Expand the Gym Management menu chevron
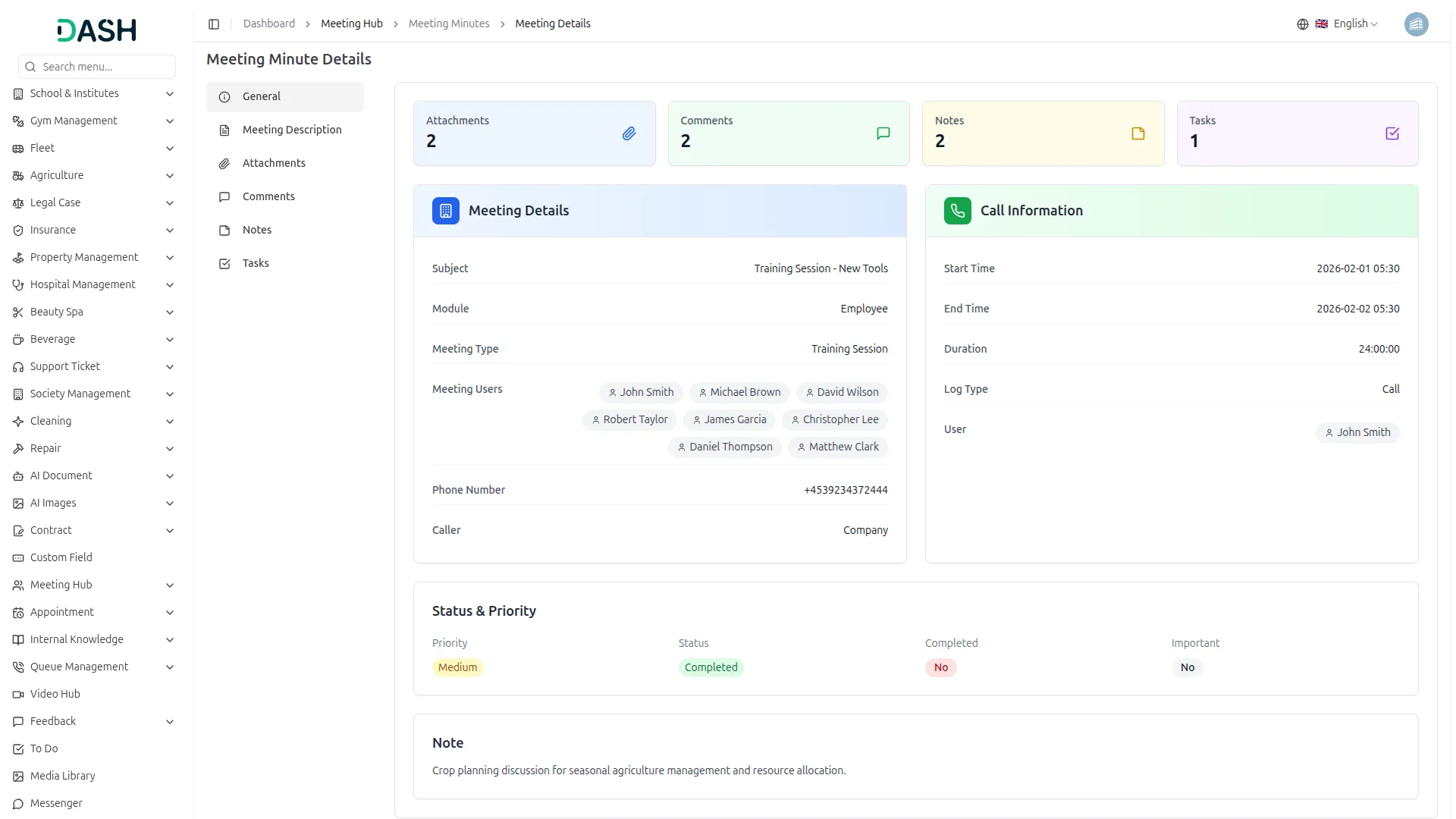The width and height of the screenshot is (1456, 819). 170,121
